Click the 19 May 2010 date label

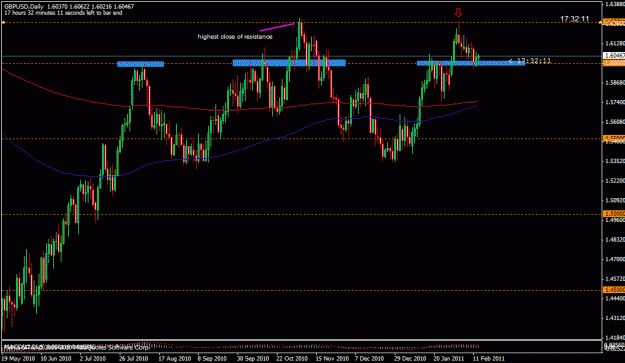pos(18,358)
